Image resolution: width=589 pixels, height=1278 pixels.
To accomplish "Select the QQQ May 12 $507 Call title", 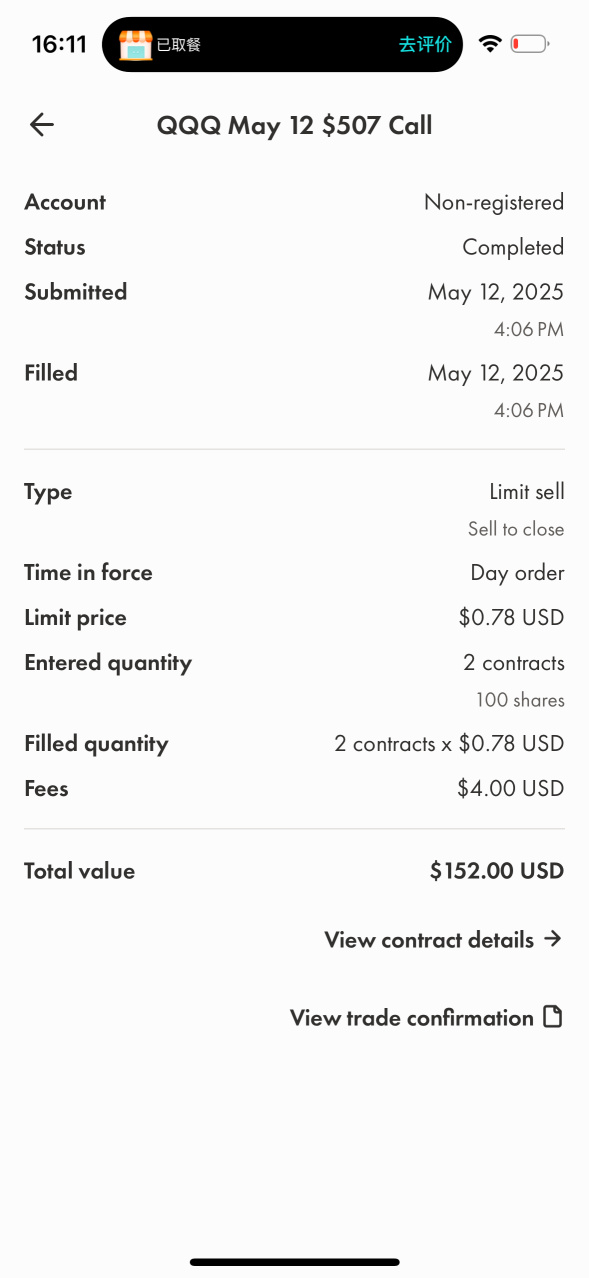I will click(x=294, y=125).
